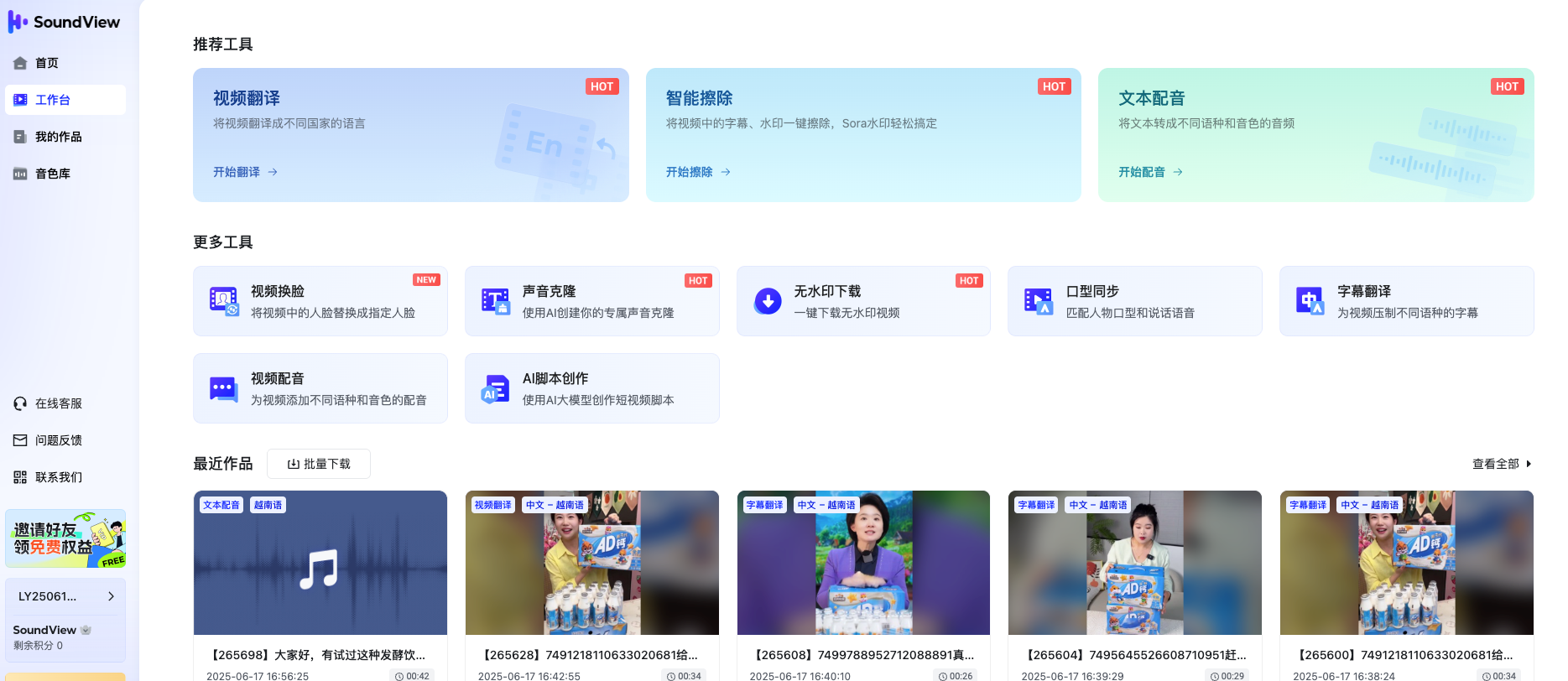Click the 字幕翻译 subtitle translate icon

click(1310, 301)
